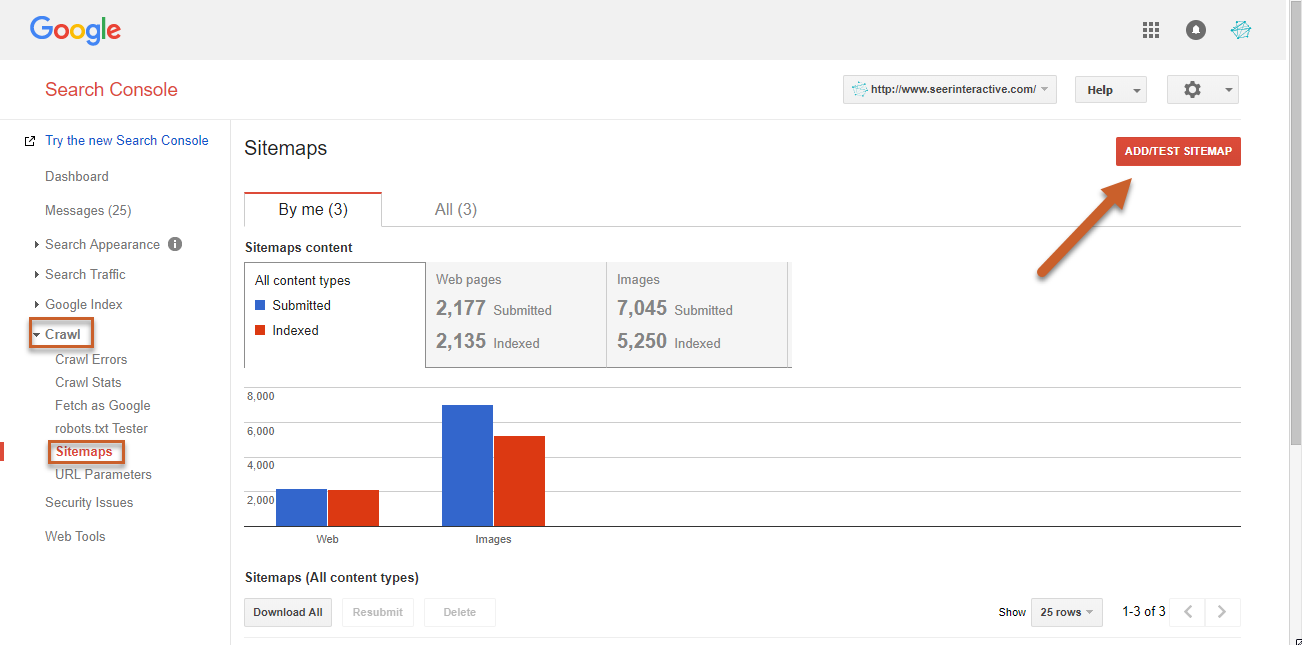
Task: Open the Google apps grid icon
Action: (x=1150, y=30)
